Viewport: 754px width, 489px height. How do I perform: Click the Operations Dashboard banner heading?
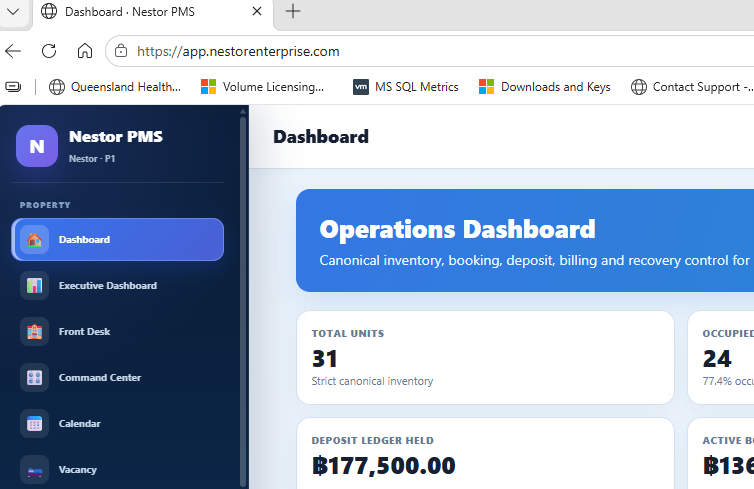point(457,229)
